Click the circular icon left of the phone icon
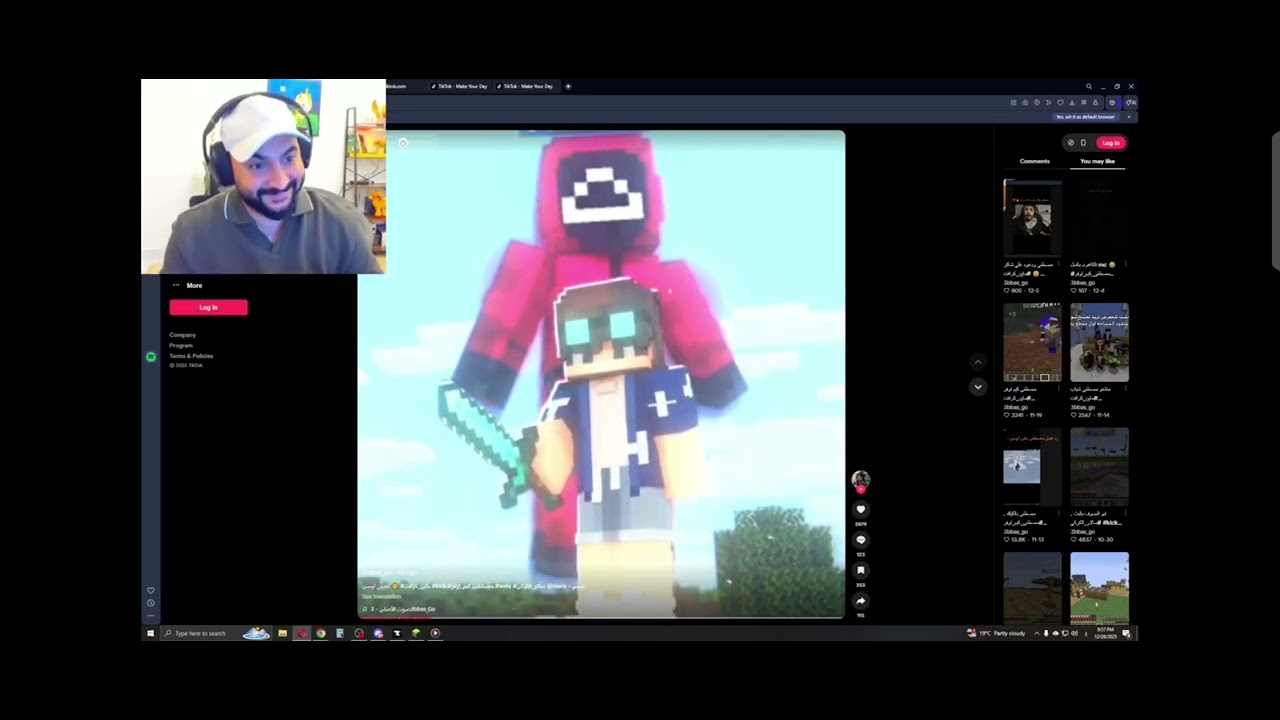The height and width of the screenshot is (720, 1280). click(x=1070, y=143)
